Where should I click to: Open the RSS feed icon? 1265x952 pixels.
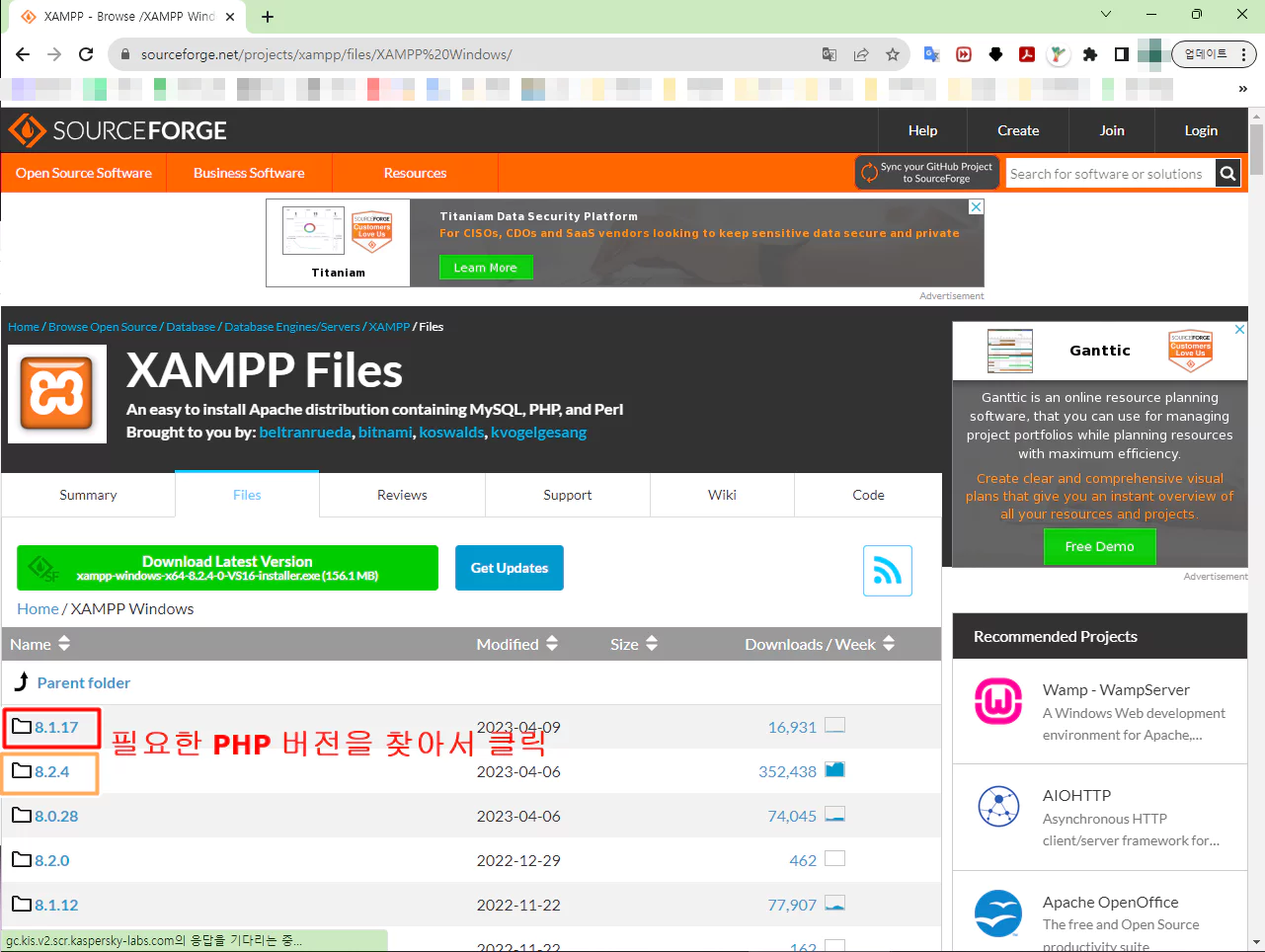click(888, 571)
